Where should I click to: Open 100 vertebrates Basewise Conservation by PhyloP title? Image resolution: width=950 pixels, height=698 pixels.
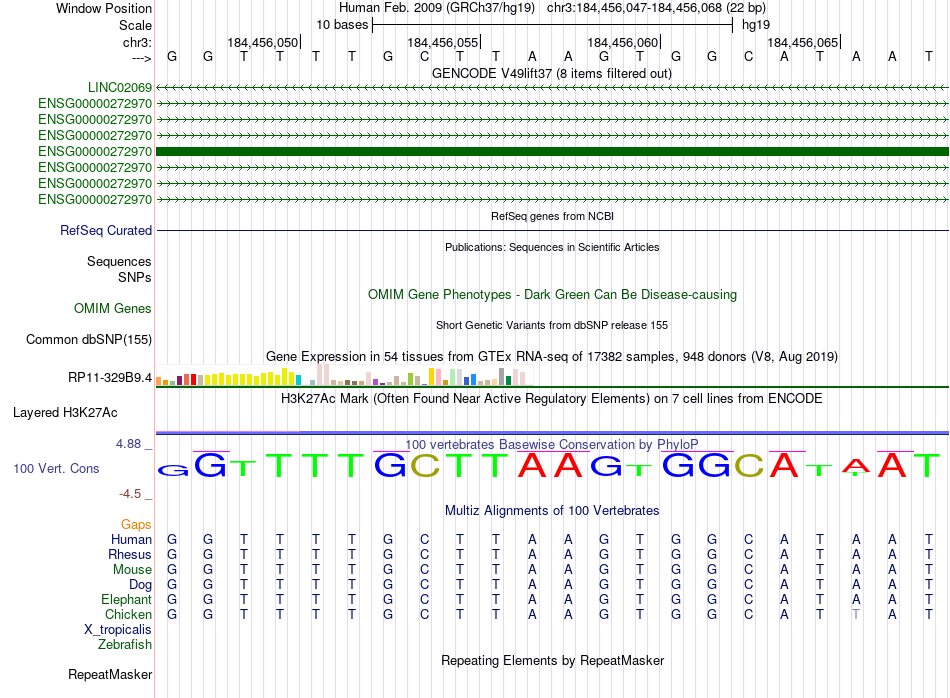[x=552, y=445]
